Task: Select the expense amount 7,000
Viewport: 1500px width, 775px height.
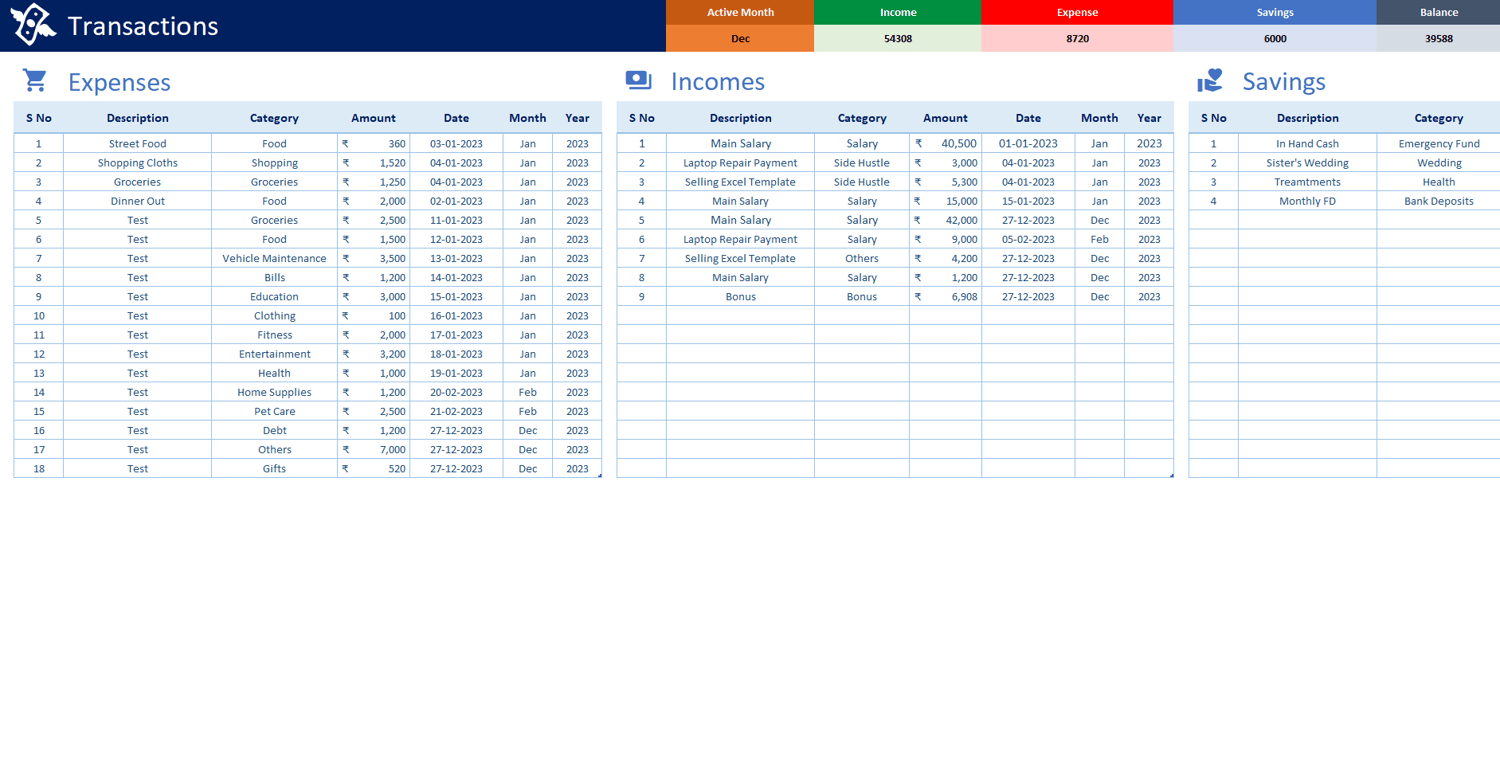Action: pos(374,450)
